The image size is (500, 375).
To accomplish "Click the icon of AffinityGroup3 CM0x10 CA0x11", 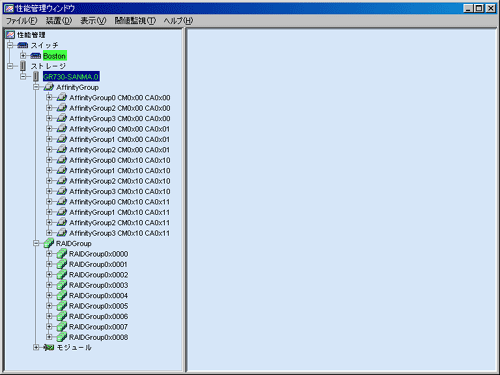I will click(x=62, y=233).
